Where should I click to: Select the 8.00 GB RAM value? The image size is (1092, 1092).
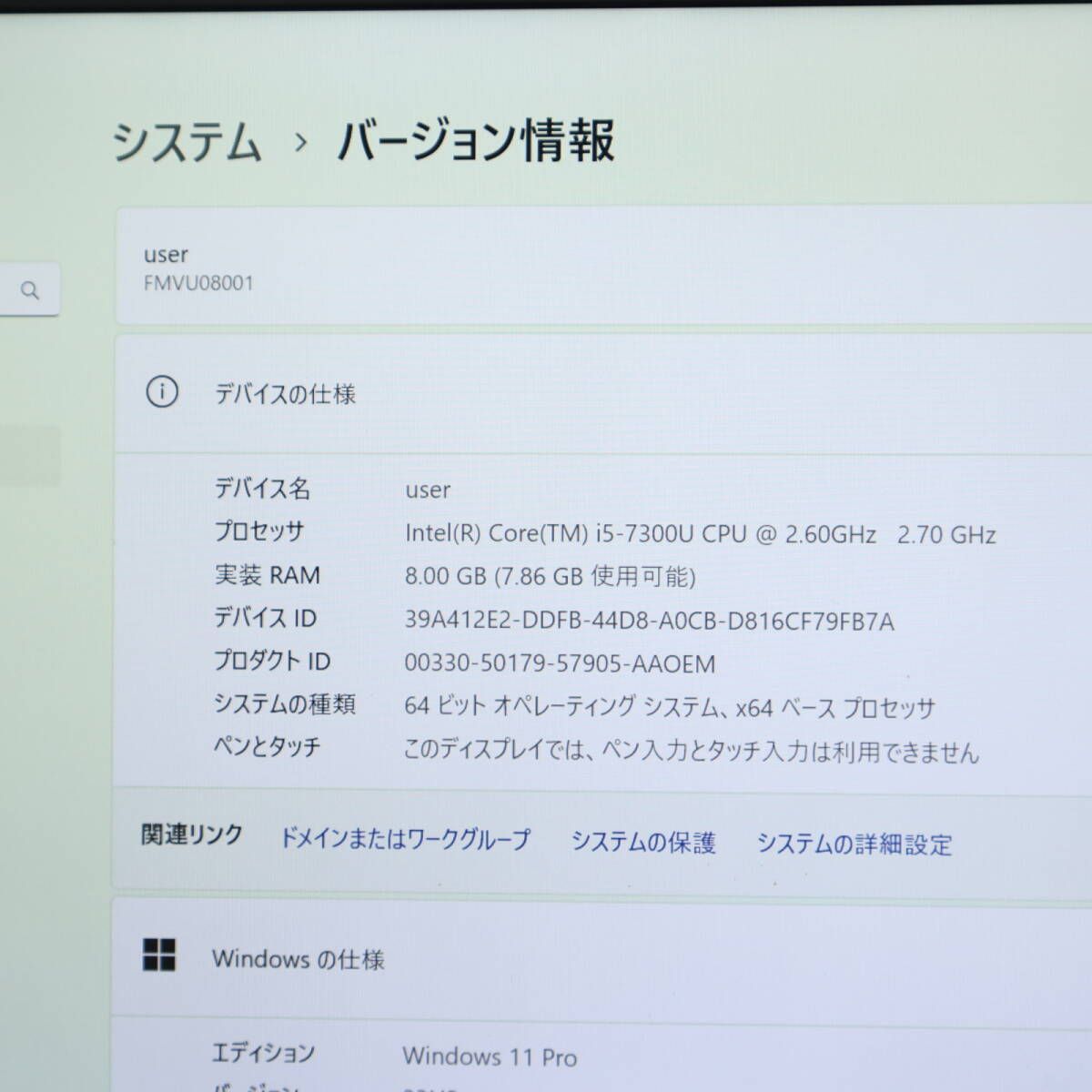pos(551,577)
